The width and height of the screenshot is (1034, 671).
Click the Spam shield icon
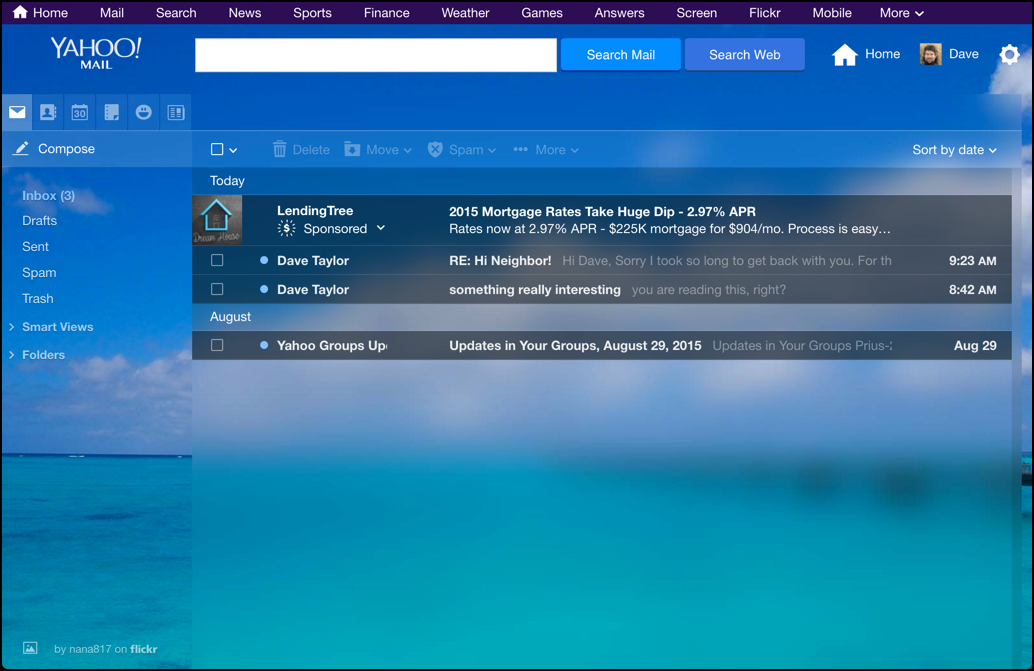tap(435, 150)
